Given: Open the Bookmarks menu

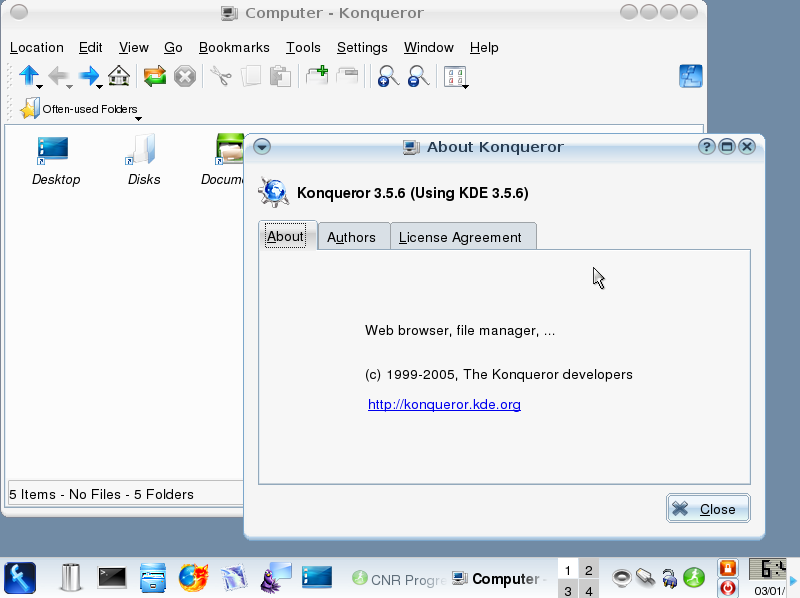Looking at the screenshot, I should tap(234, 47).
